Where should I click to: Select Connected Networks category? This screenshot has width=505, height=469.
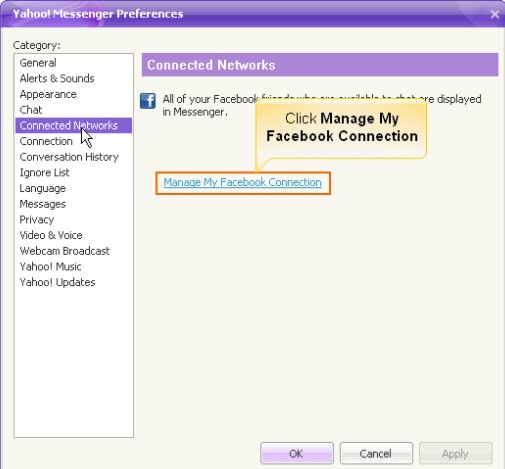(x=73, y=125)
